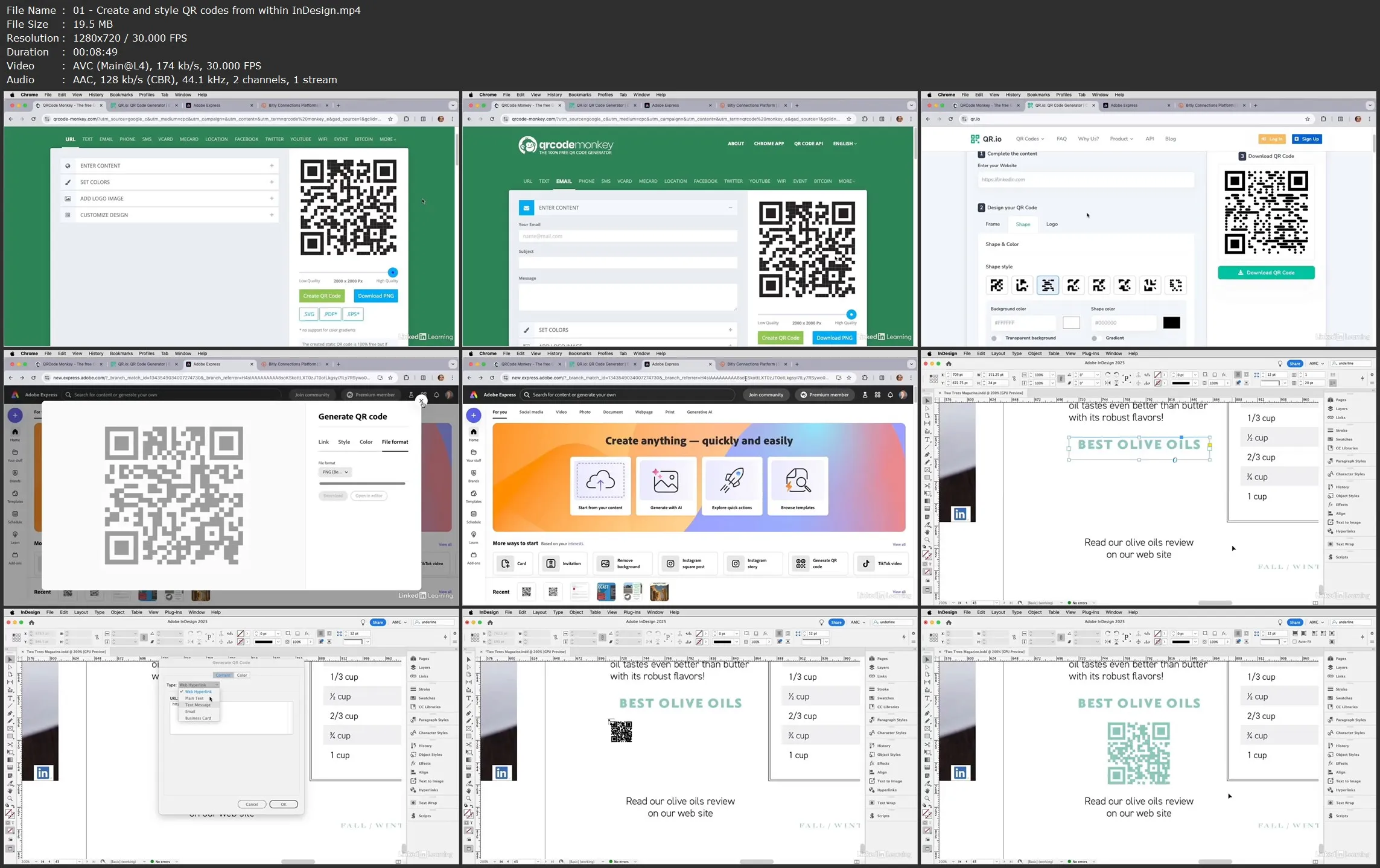Click the green QR code on the InDesign page
1380x868 pixels.
pos(1139,753)
